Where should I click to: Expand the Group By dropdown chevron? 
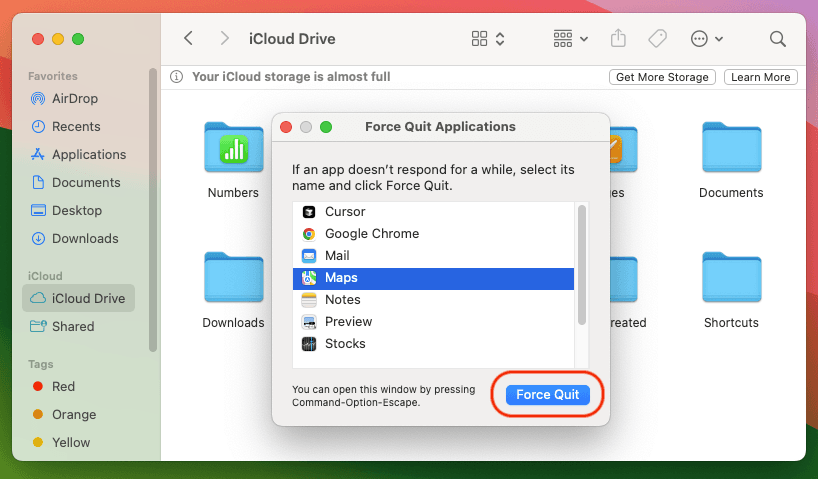(x=584, y=39)
